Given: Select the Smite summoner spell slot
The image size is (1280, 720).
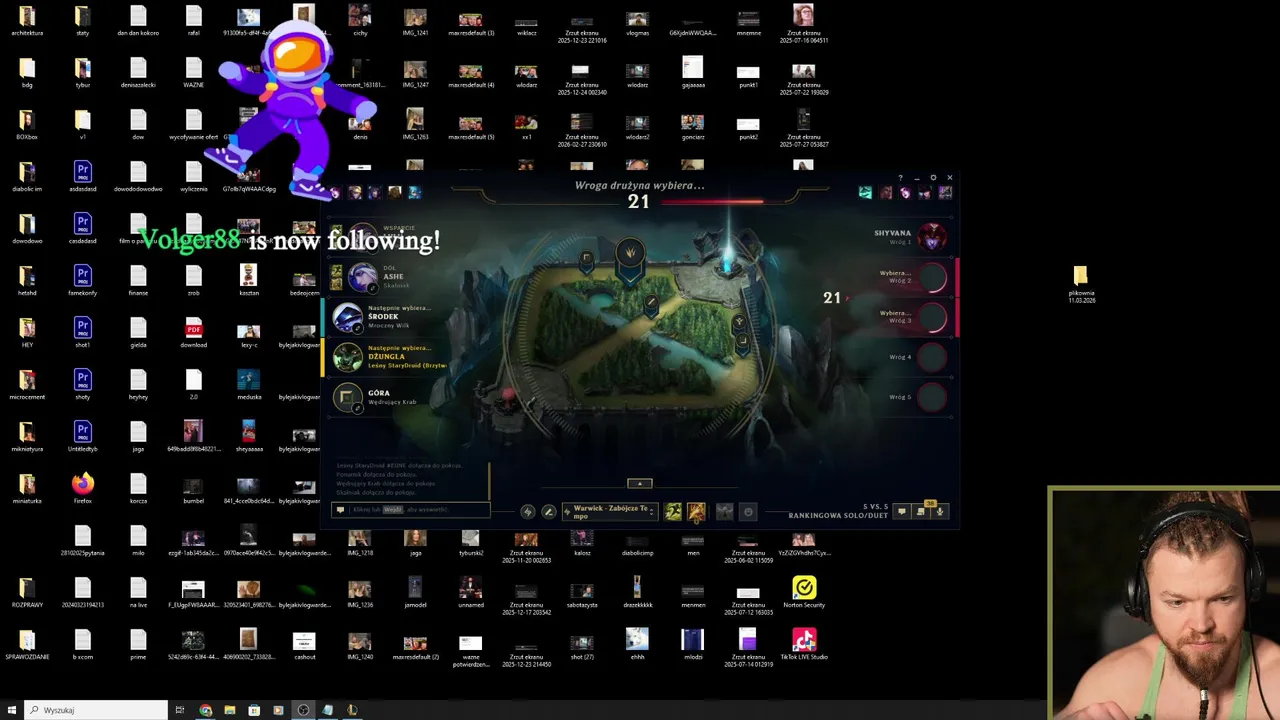Looking at the screenshot, I should click(x=696, y=512).
